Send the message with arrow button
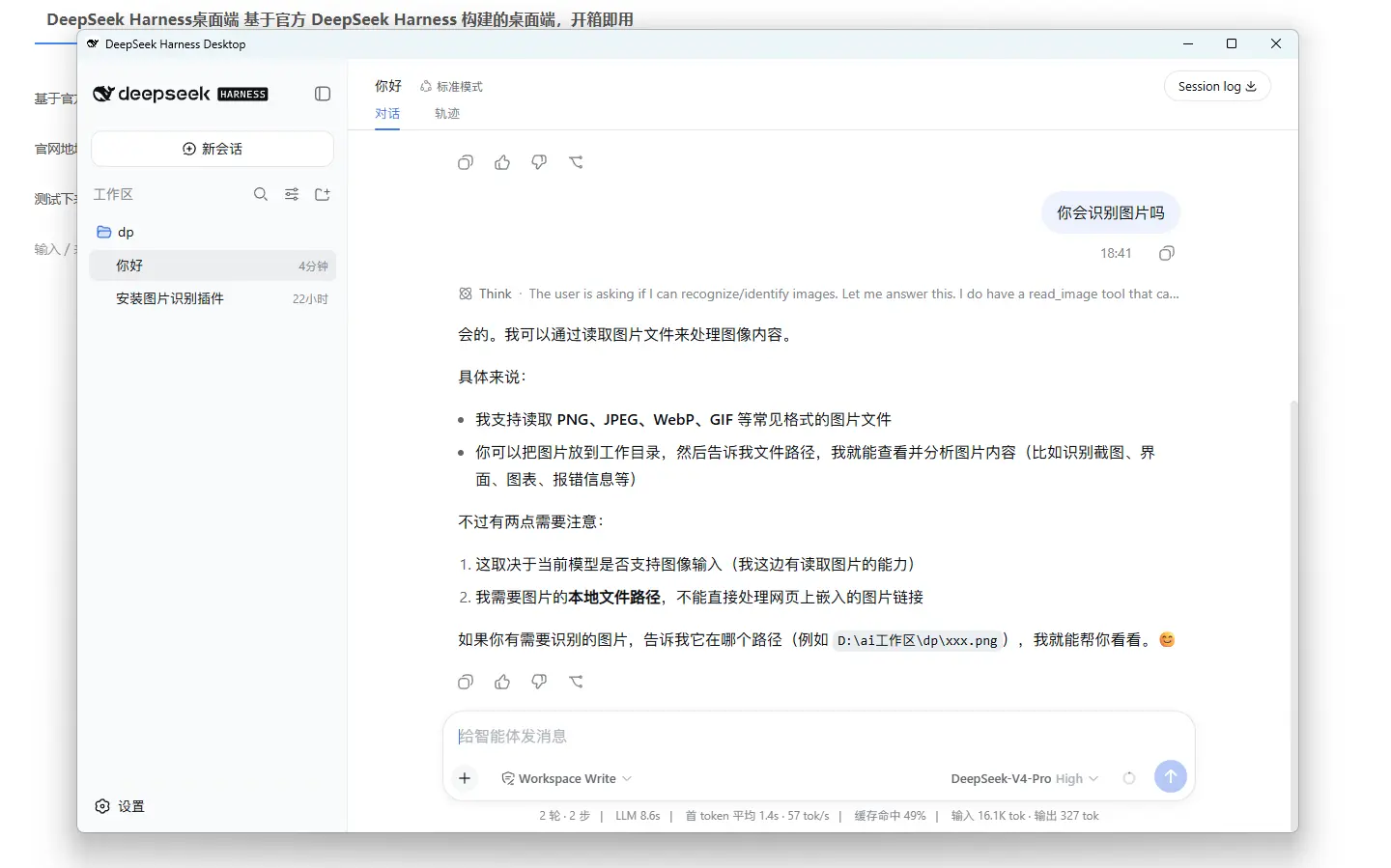This screenshot has width=1391, height=868. tap(1171, 776)
